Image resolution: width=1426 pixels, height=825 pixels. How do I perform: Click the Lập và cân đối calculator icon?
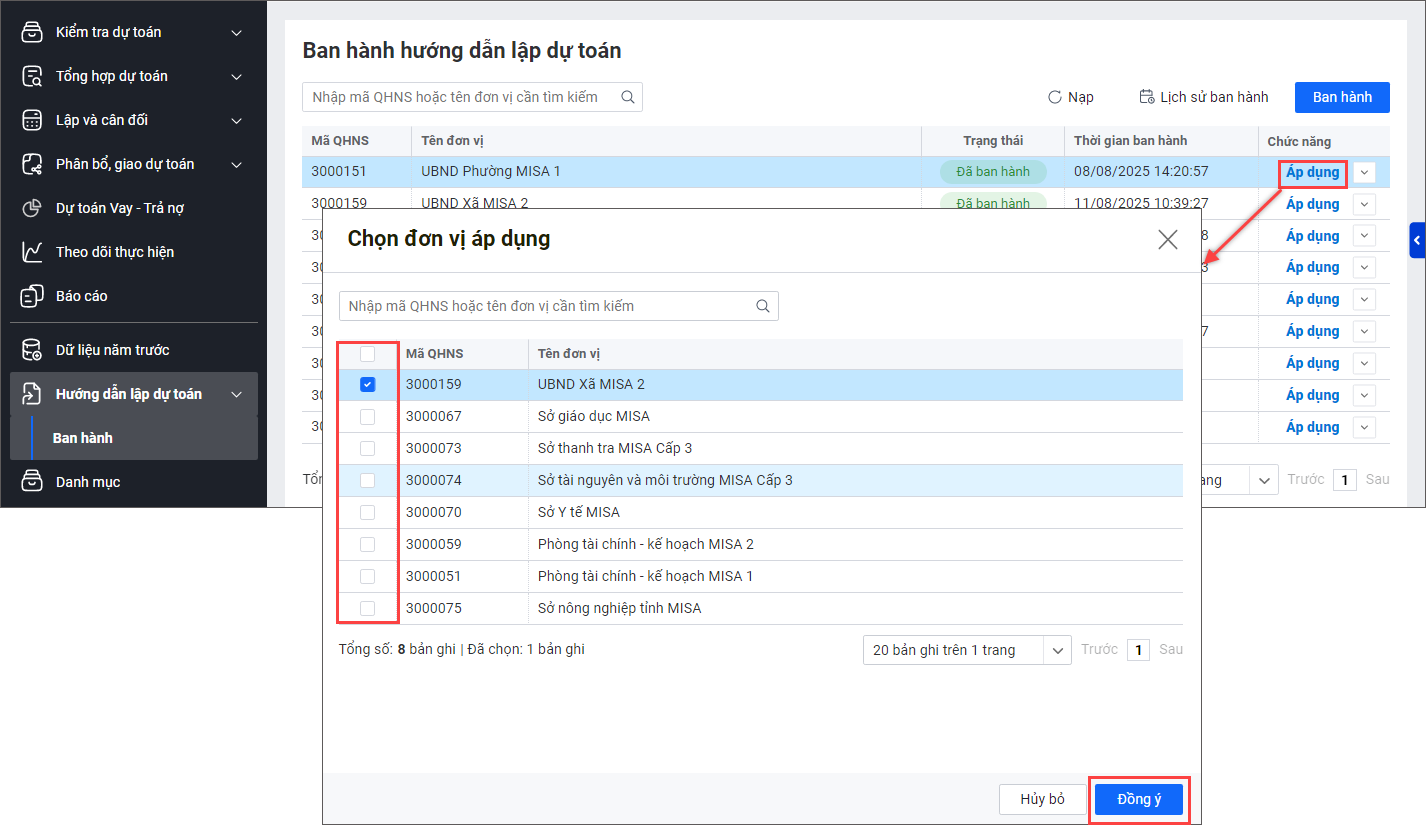coord(32,120)
